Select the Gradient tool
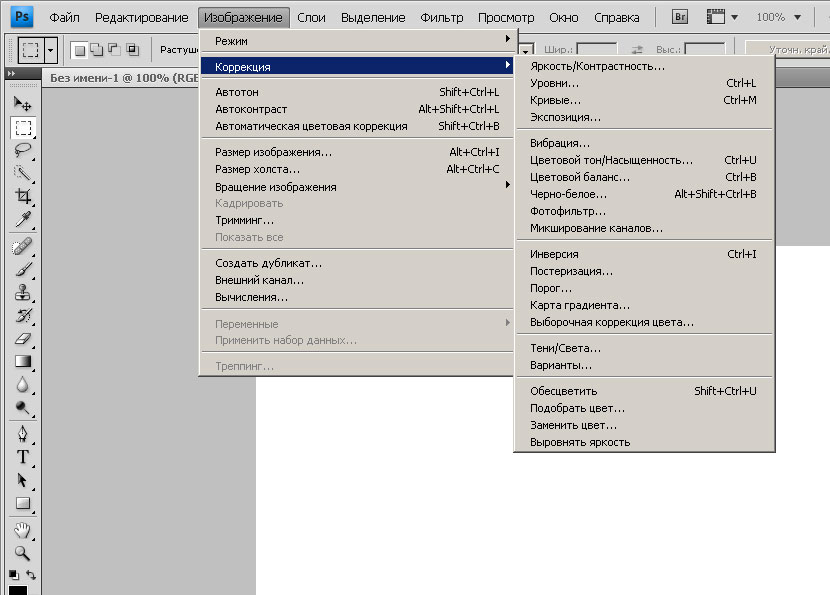Viewport: 830px width, 595px height. click(x=22, y=362)
